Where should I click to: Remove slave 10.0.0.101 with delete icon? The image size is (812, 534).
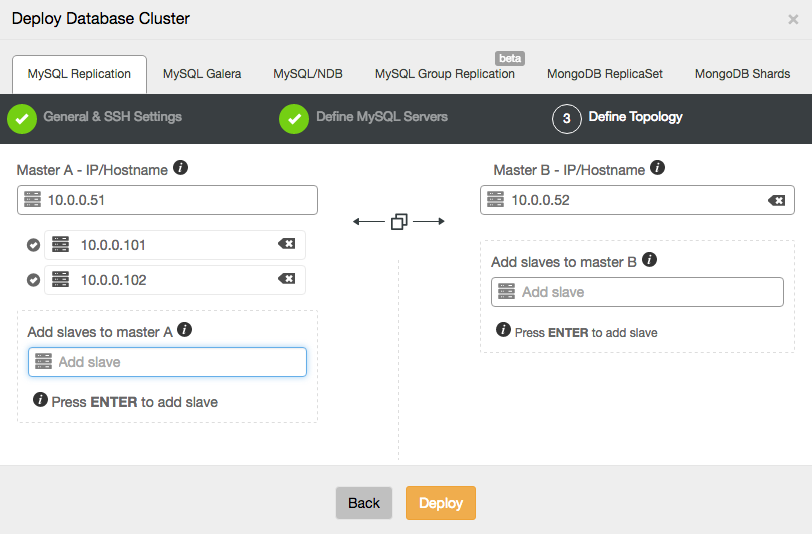pyautogui.click(x=286, y=243)
